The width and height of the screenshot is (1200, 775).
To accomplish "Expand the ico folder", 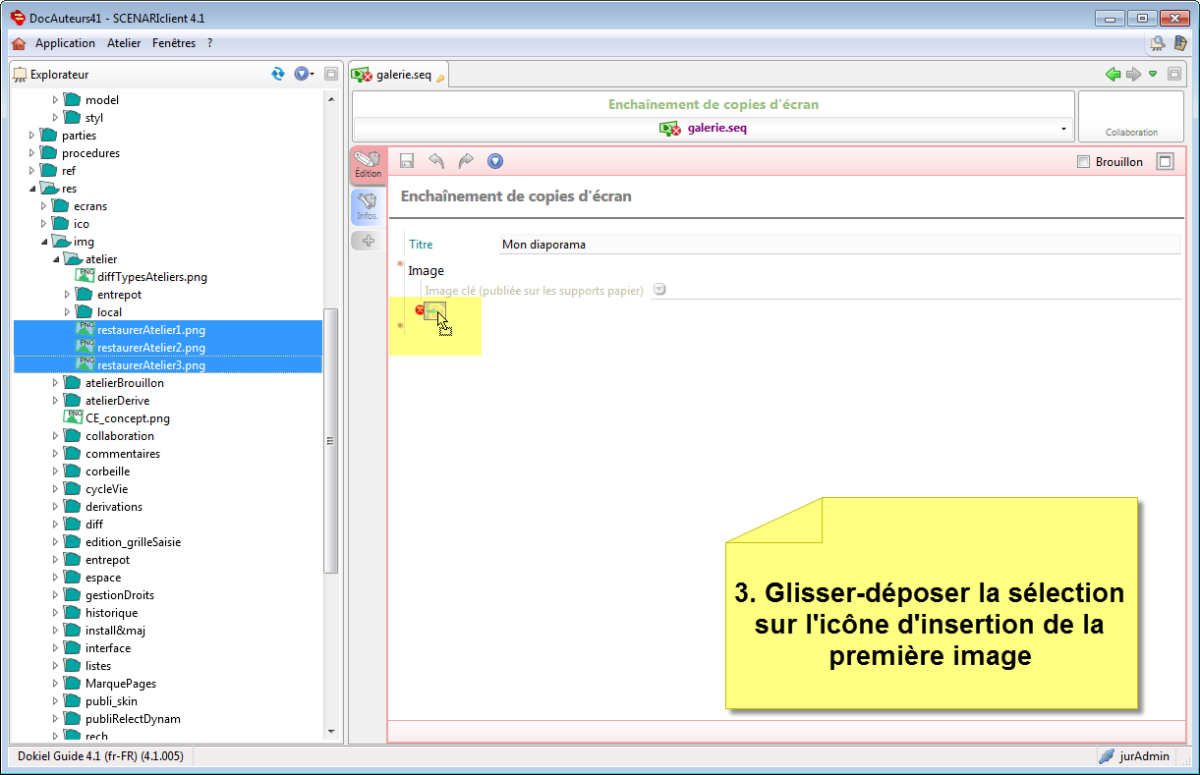I will 44,224.
